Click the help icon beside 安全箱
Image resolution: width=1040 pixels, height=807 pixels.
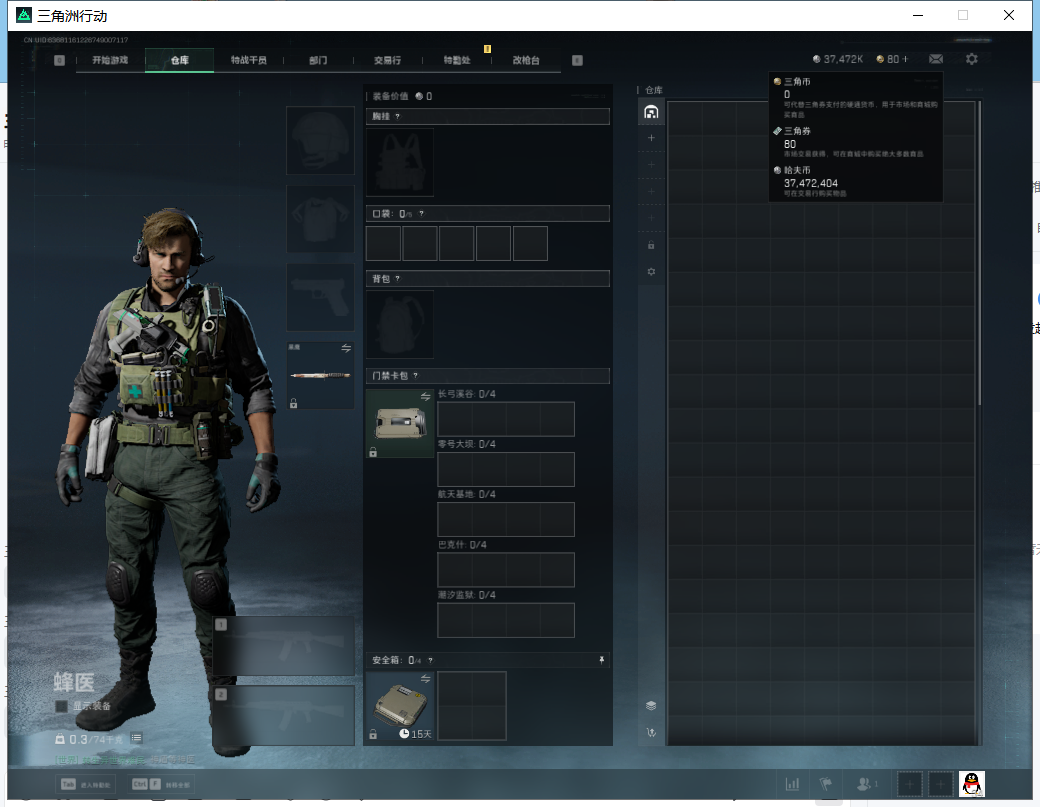pyautogui.click(x=430, y=660)
